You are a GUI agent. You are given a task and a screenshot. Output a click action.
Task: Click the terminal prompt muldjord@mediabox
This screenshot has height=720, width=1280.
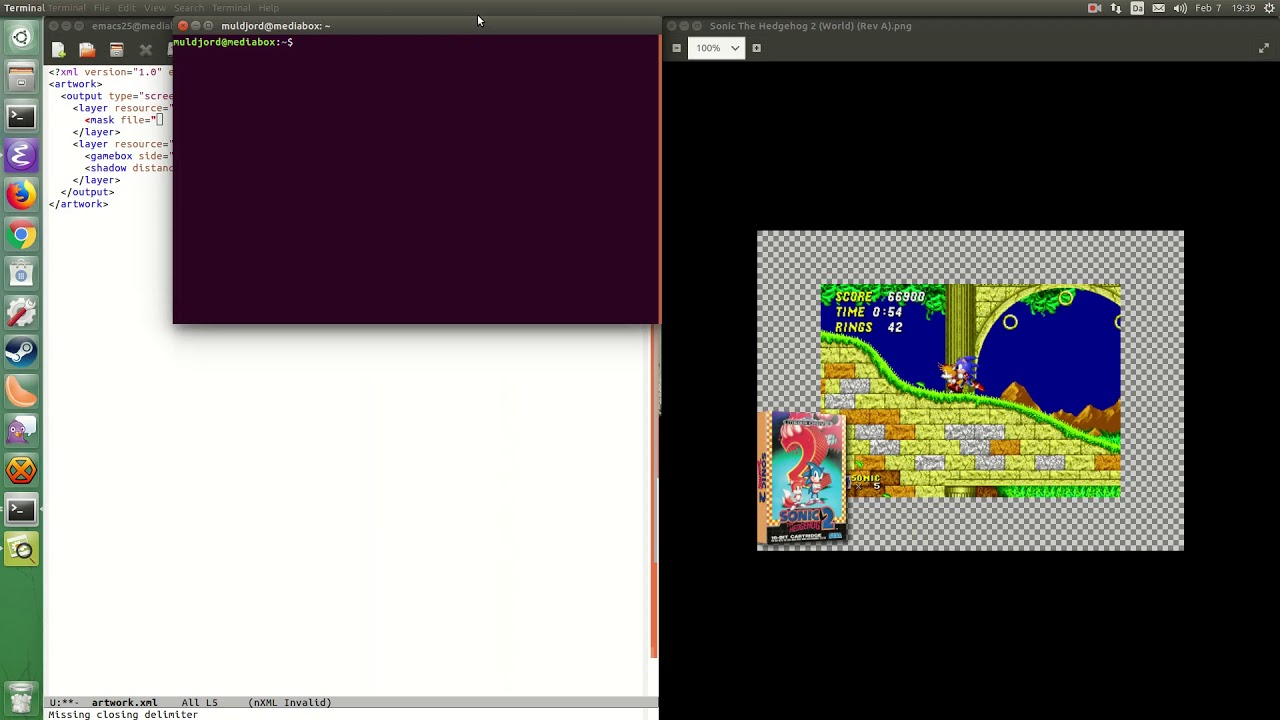[x=232, y=42]
